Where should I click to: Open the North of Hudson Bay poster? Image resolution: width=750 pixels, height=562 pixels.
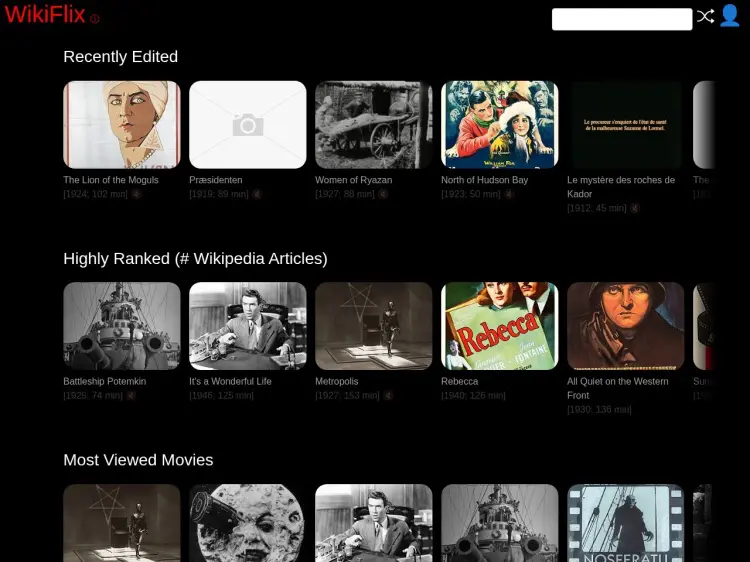500,125
